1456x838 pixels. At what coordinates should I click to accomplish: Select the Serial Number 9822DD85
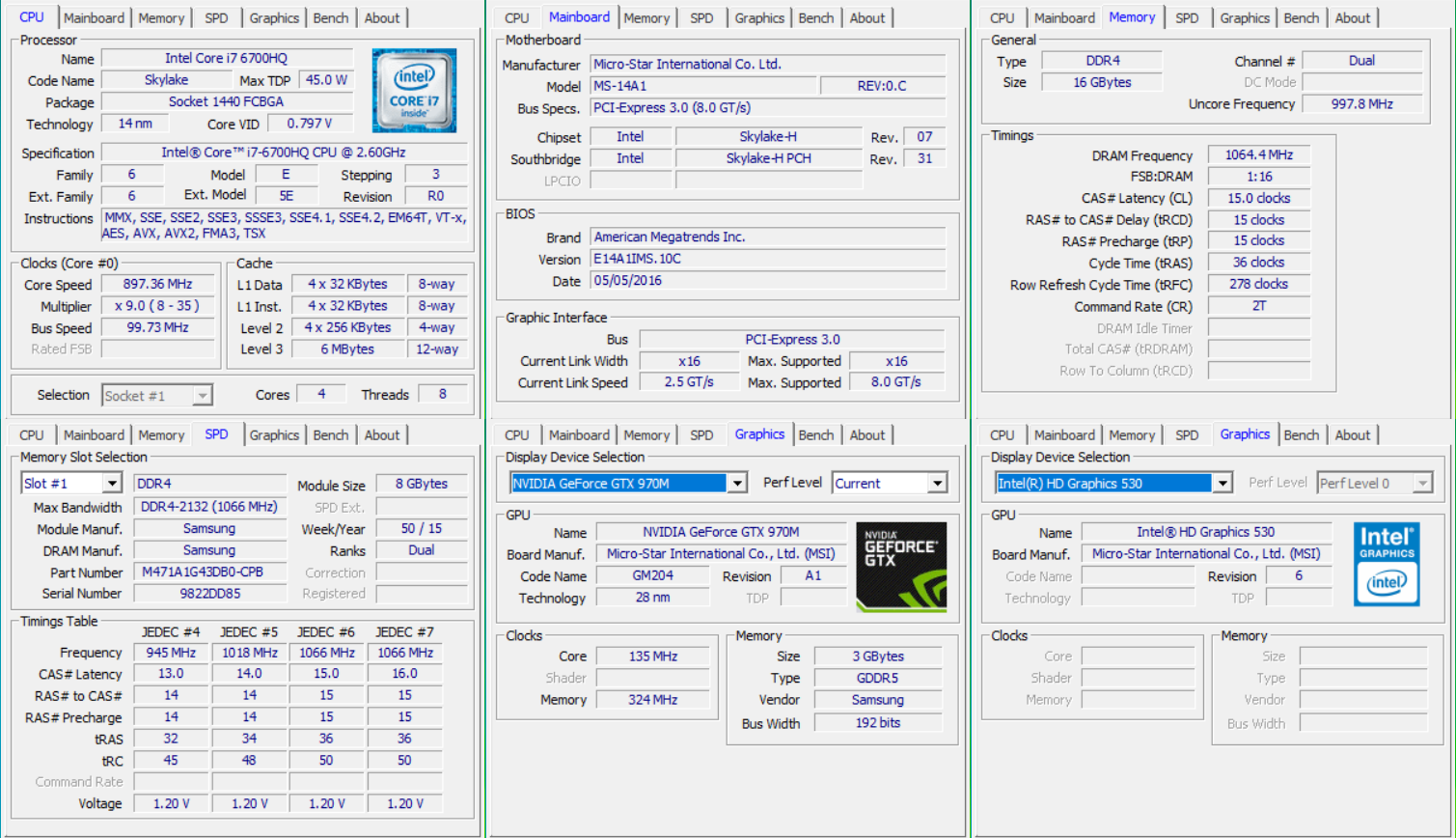[209, 594]
